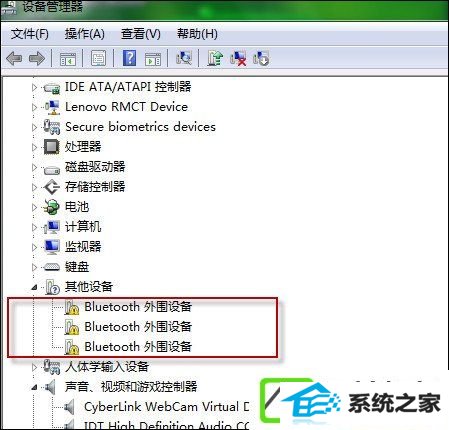Click the Properties toolbar icon
This screenshot has width=449, height=430.
pyautogui.click(x=98, y=58)
